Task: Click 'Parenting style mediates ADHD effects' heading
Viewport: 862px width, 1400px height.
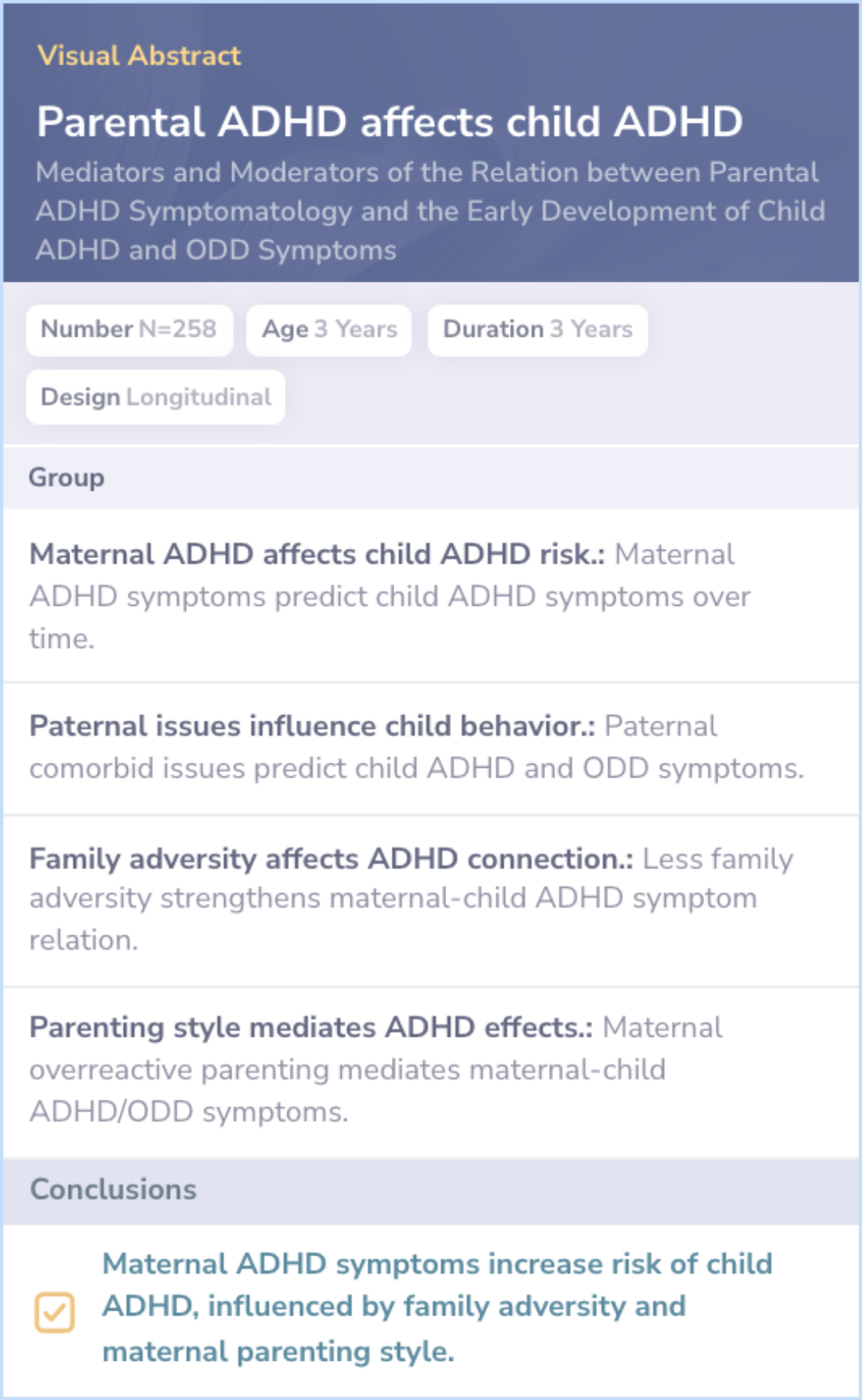Action: coord(310,1027)
